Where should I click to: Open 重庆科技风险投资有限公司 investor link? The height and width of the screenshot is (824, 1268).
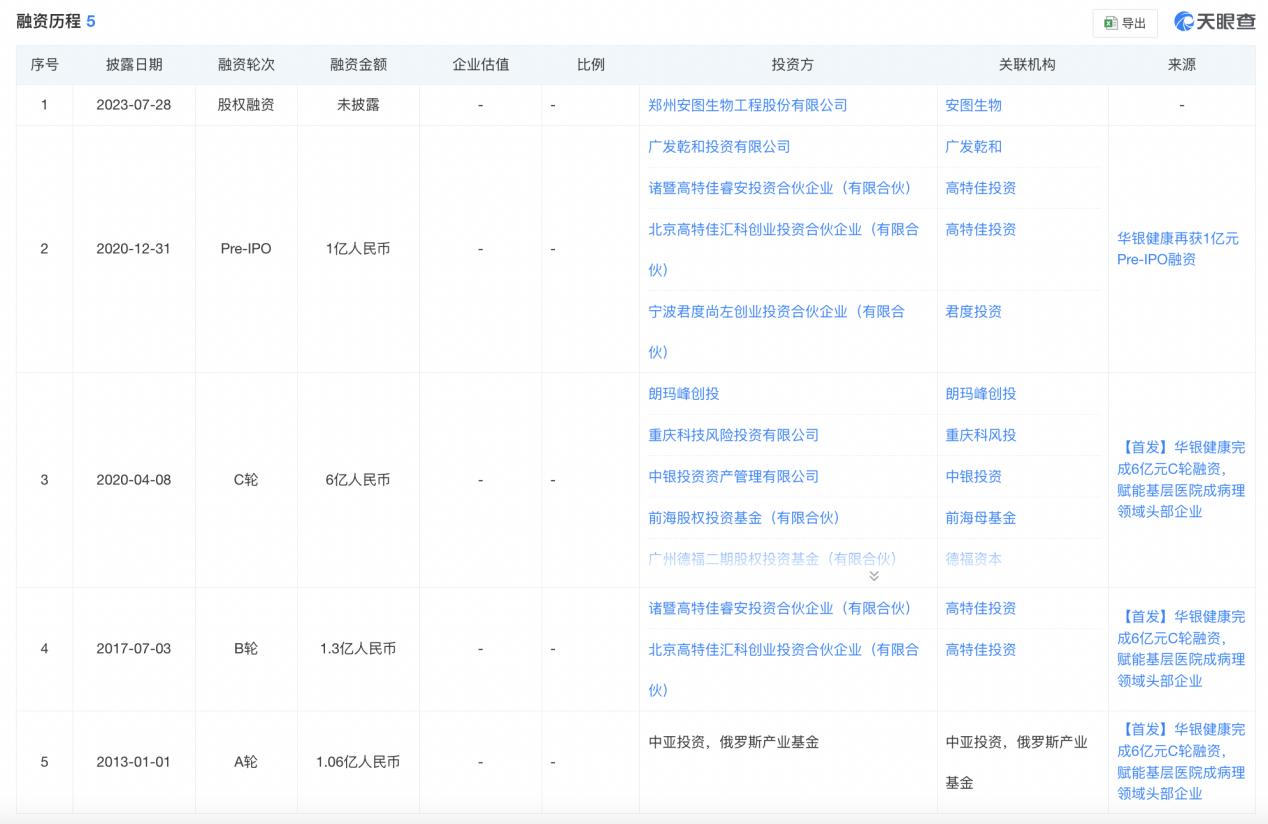pos(733,435)
